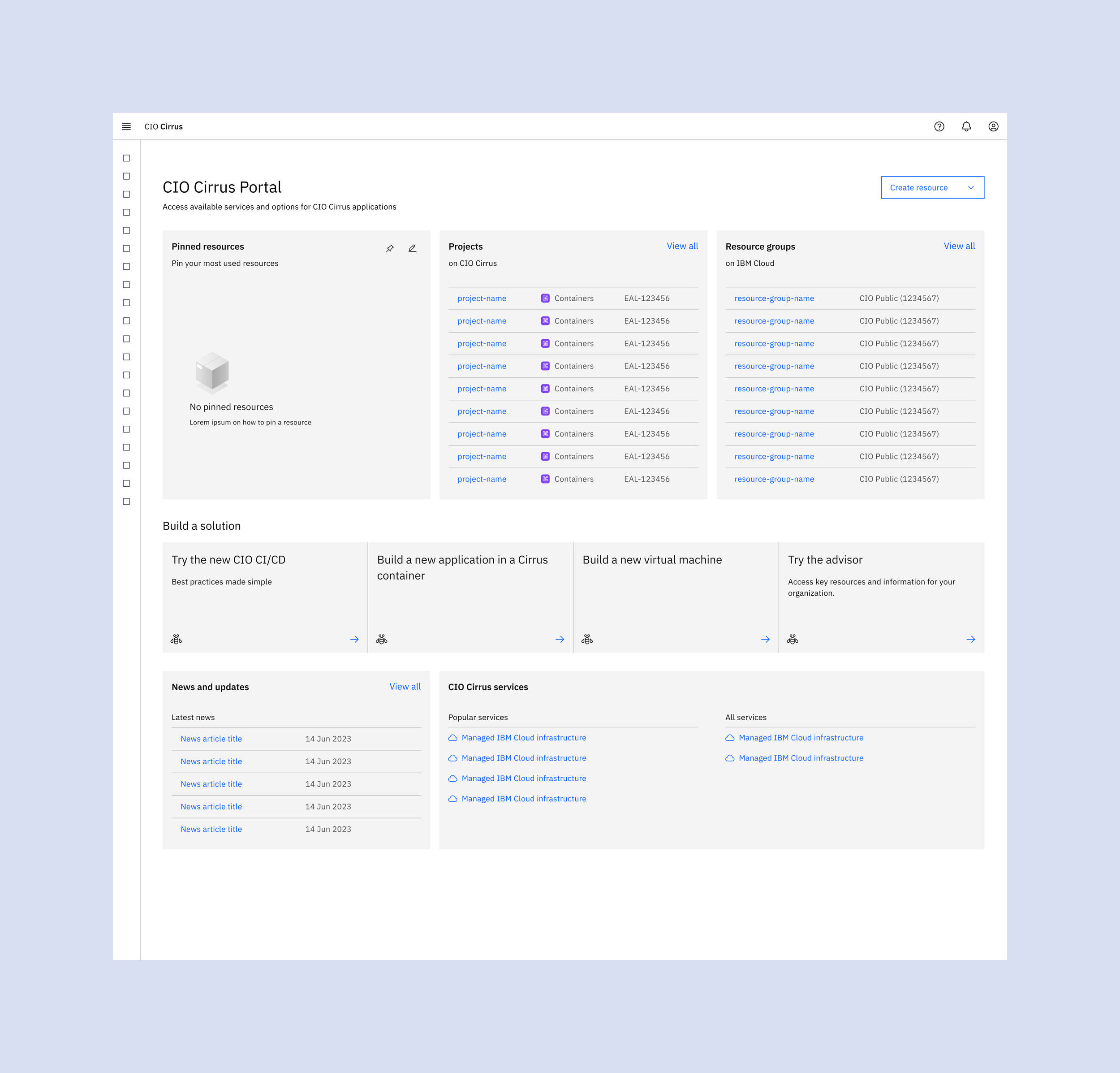Image resolution: width=1120 pixels, height=1073 pixels.
Task: Click the No pinned resources message
Action: (x=232, y=407)
